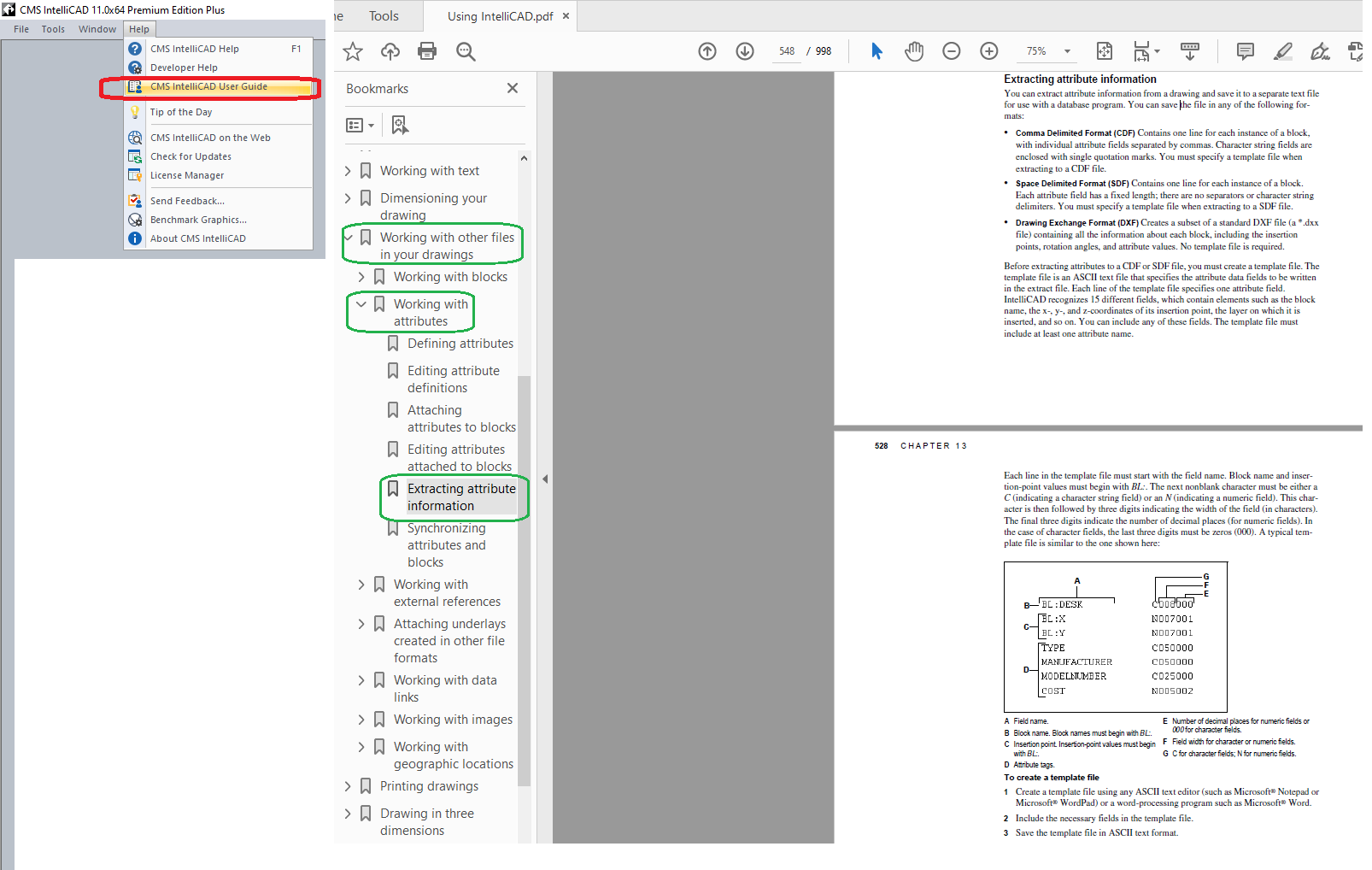Click the bookmarks panel scrollbar thumb
Viewport: 1372px width, 870px height.
pyautogui.click(x=525, y=581)
